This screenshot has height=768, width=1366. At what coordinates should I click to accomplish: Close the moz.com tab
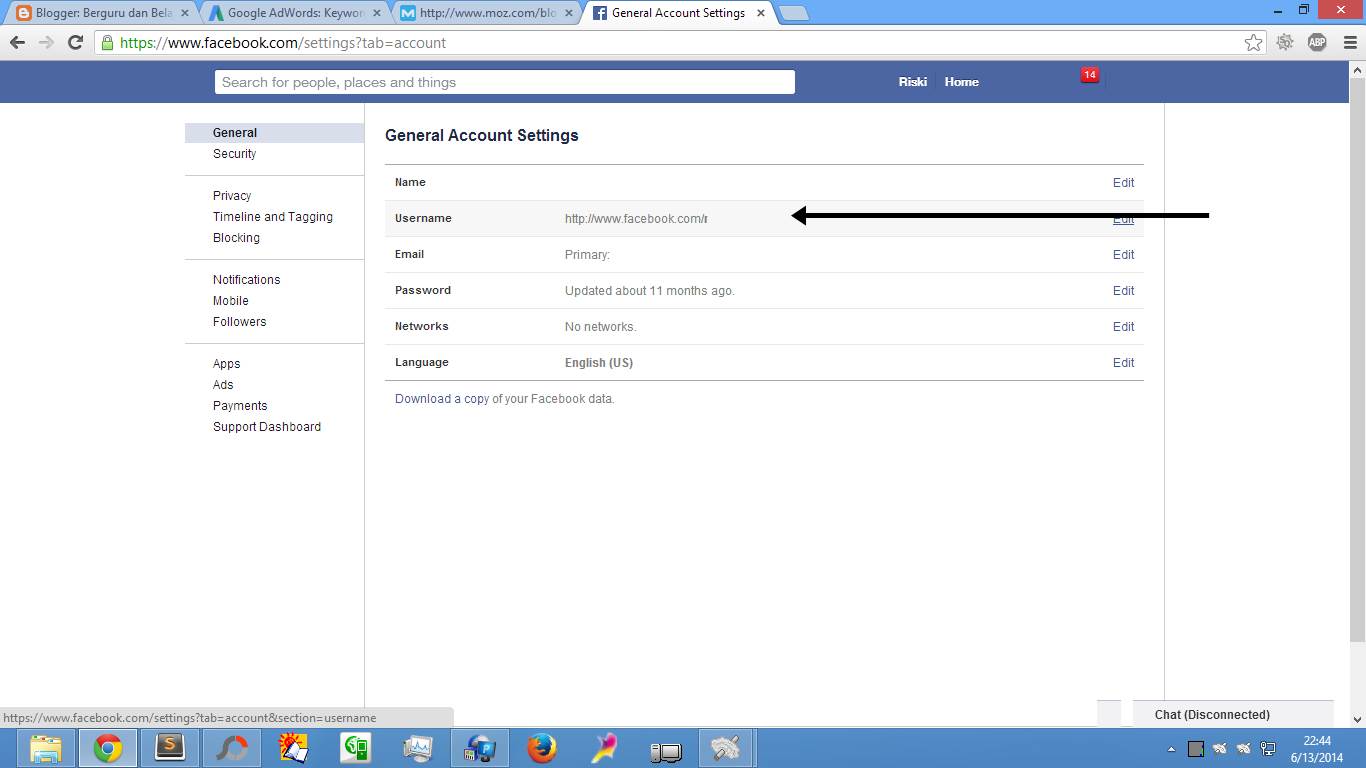point(569,14)
